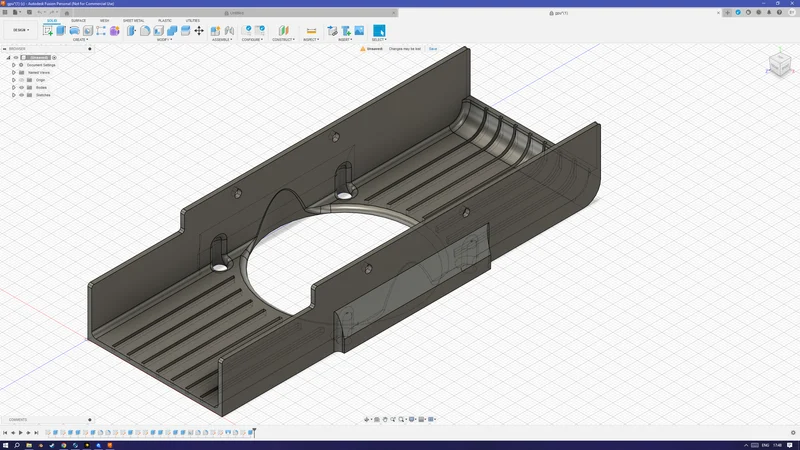Screen dimensions: 800x450
Task: Click the second Configure table icon
Action: point(260,31)
